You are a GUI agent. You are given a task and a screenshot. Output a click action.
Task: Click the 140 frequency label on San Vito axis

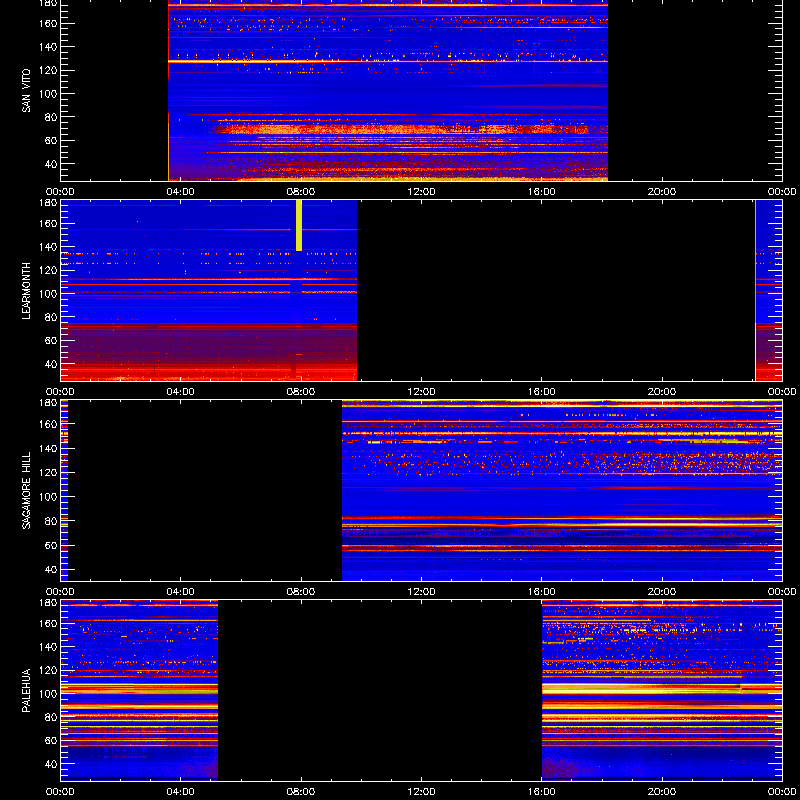click(48, 47)
